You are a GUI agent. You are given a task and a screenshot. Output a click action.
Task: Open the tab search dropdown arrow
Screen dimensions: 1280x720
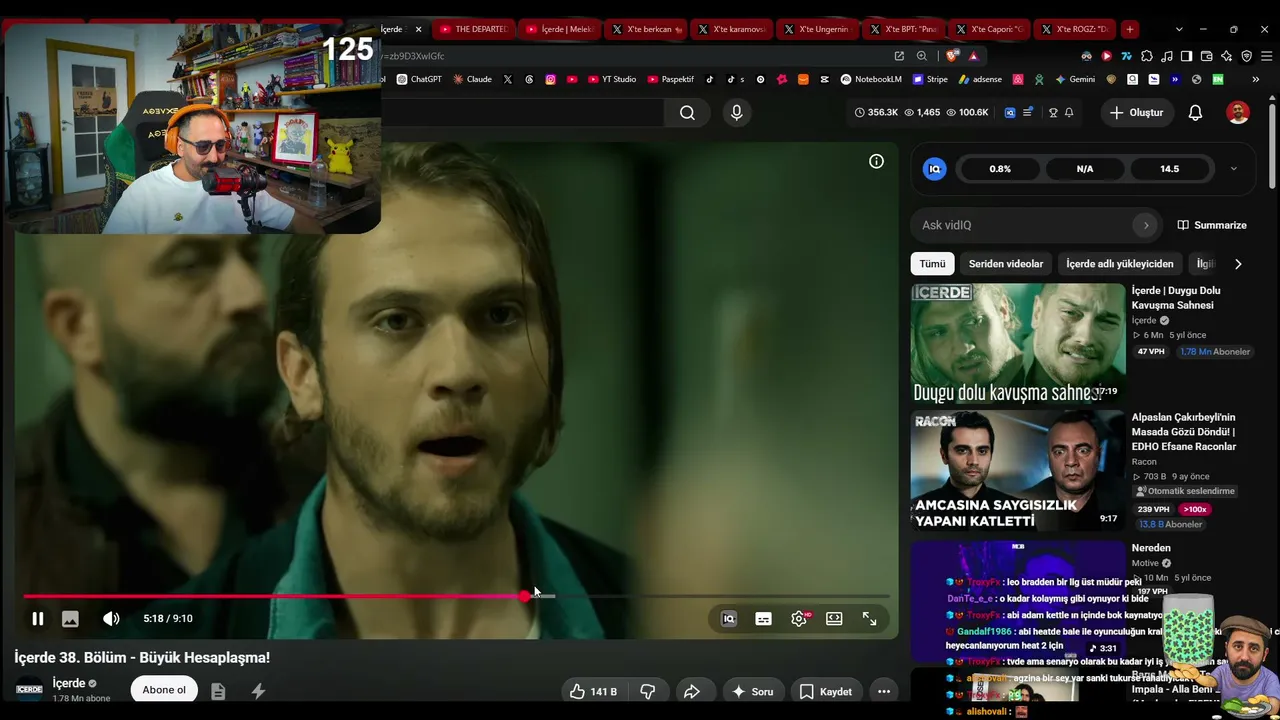pos(1179,29)
